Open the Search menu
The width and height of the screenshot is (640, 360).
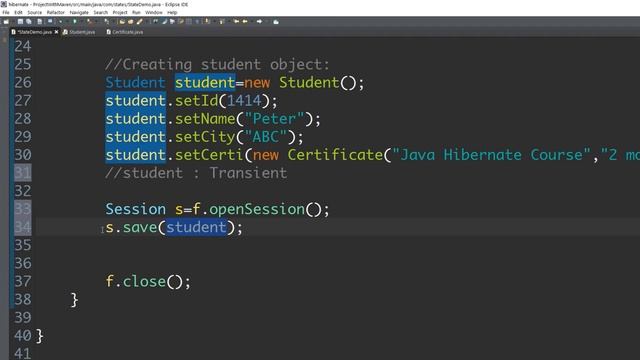(100, 13)
